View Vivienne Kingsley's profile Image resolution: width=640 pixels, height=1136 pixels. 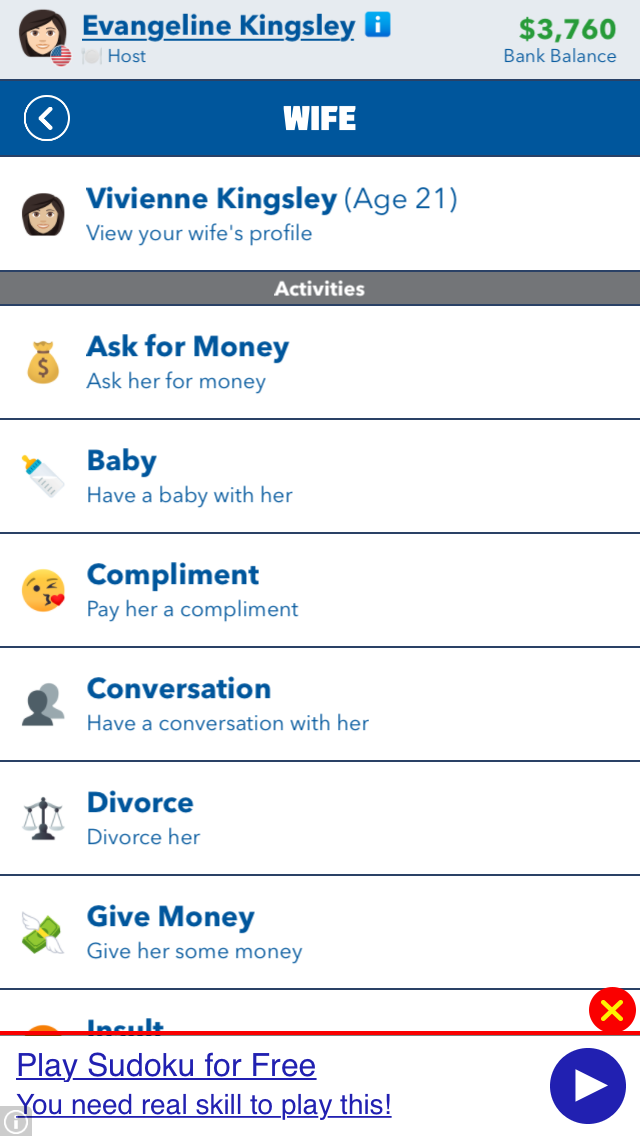[320, 214]
